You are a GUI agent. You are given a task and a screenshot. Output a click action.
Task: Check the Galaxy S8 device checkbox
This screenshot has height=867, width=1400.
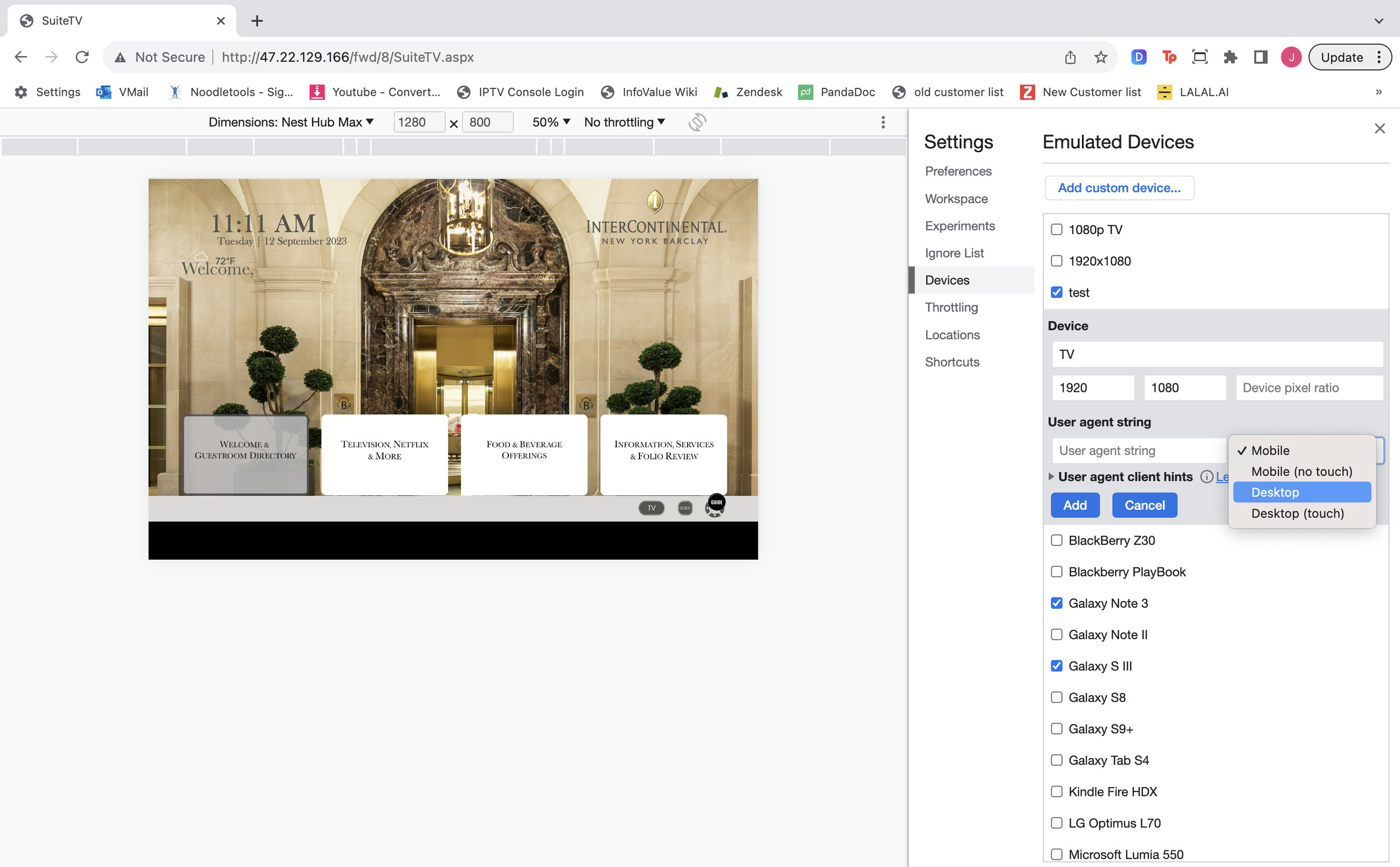tap(1057, 697)
